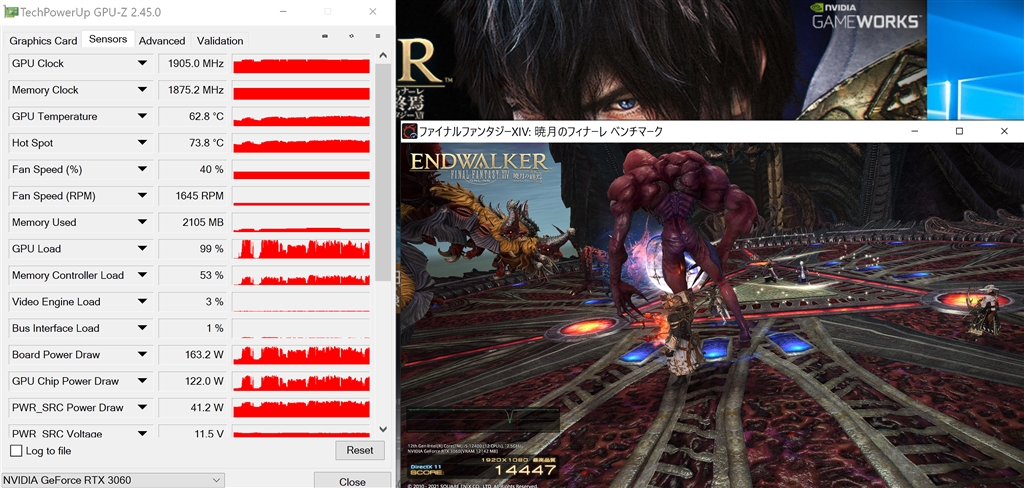Screen dimensions: 1024x488
Task: Click the GPU Temperature history graph
Action: 301,116
